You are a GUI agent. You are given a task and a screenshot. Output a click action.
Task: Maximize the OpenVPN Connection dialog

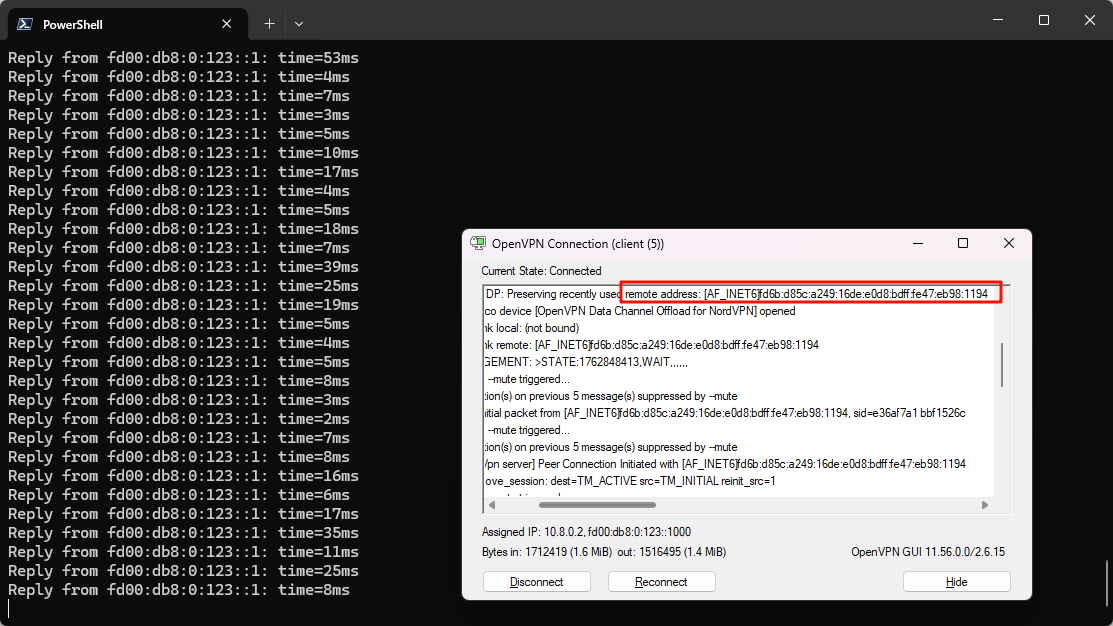pos(963,243)
